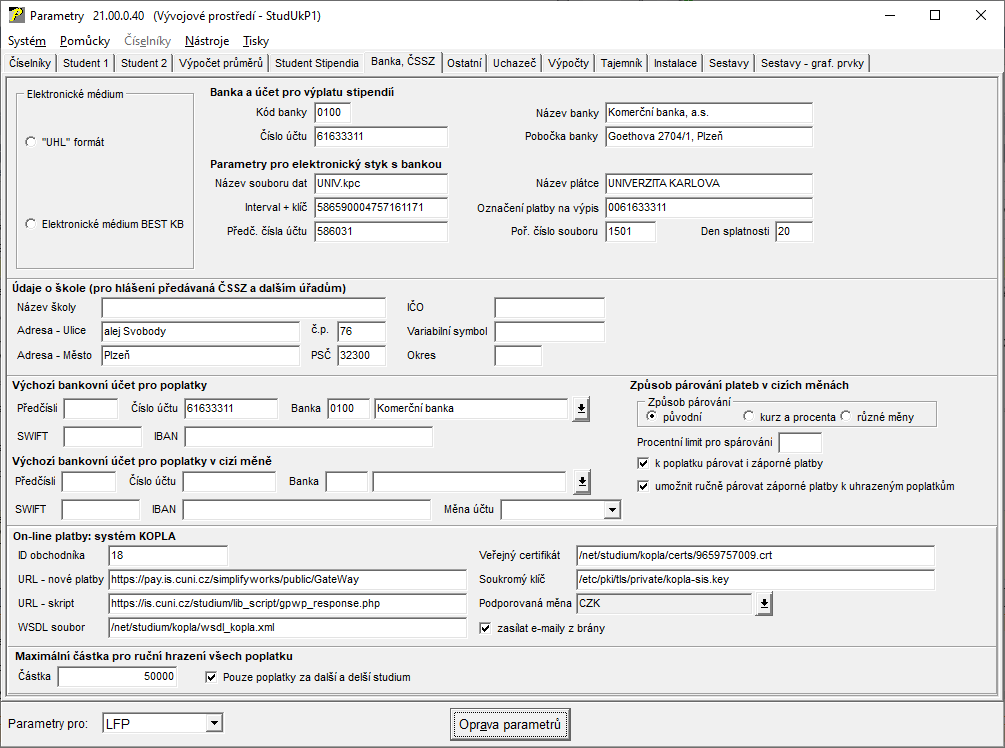Viewport: 1005px width, 748px height.
Task: Click the Parametry application icon in title bar
Action: [x=16, y=16]
